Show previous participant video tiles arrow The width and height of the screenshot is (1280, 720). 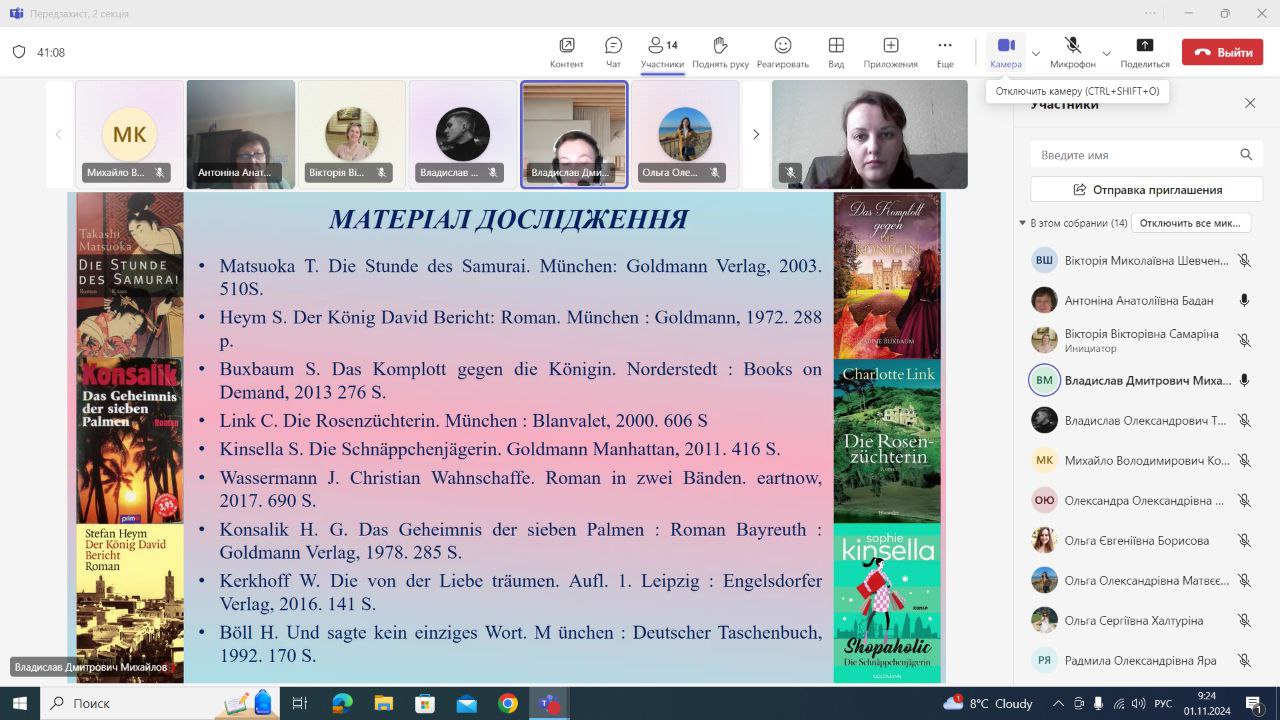[58, 134]
